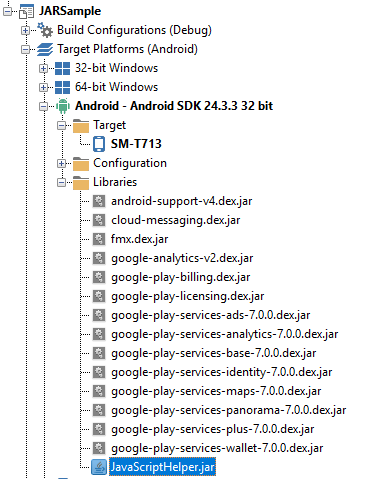The image size is (367, 479).
Task: Click the Libraries folder icon
Action: 81,183
